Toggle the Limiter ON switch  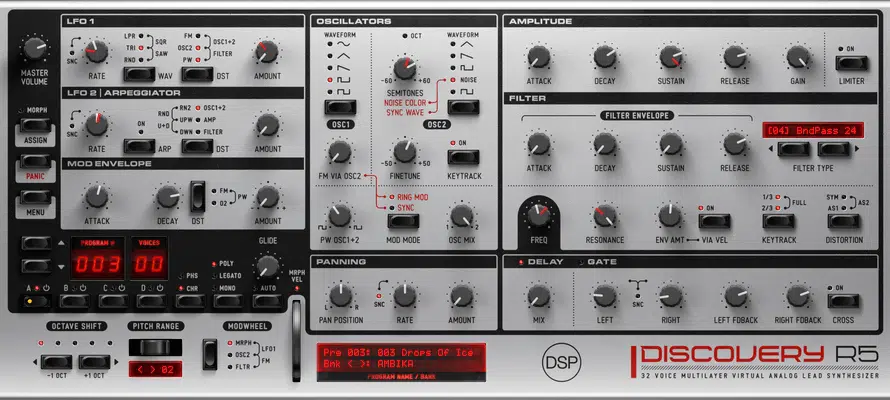point(851,63)
